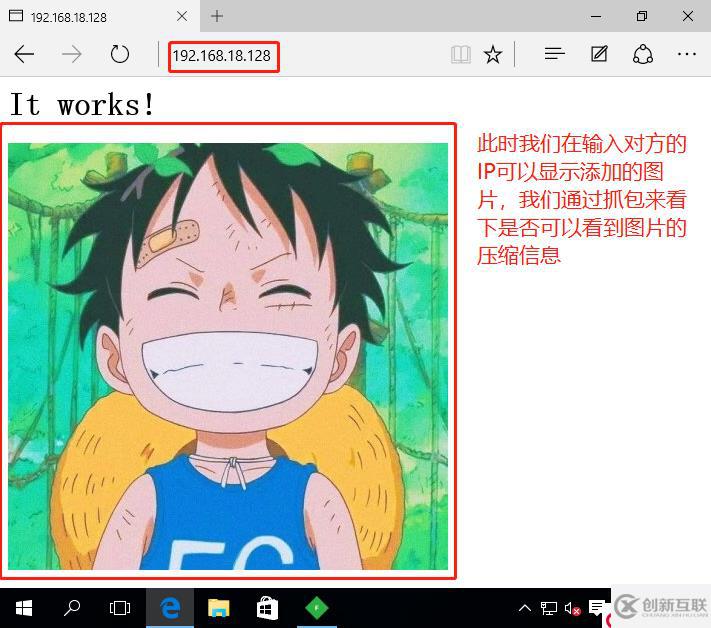Click the Share icon in toolbar
This screenshot has height=628, width=711.
point(643,54)
